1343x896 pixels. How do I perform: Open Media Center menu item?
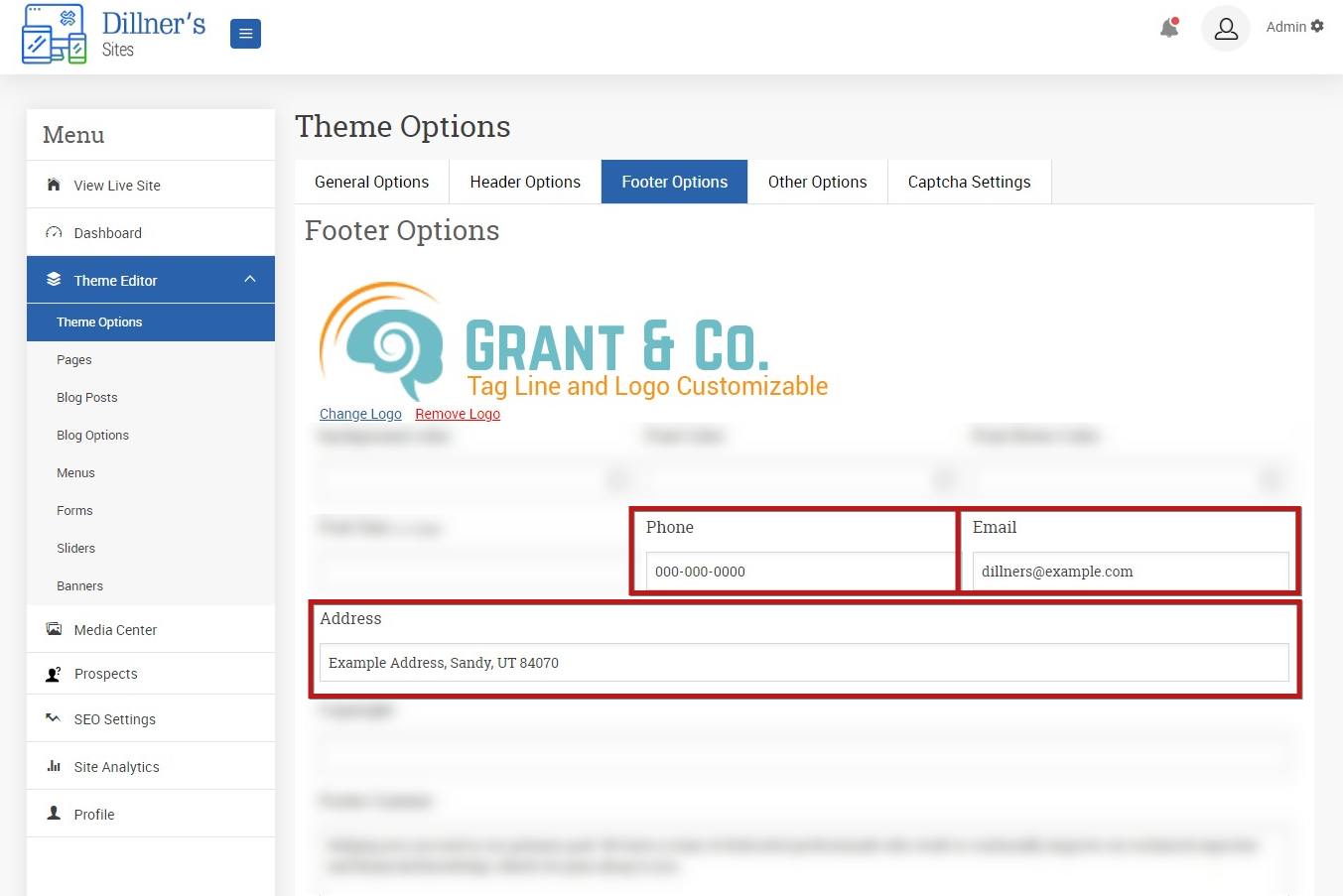pos(151,629)
